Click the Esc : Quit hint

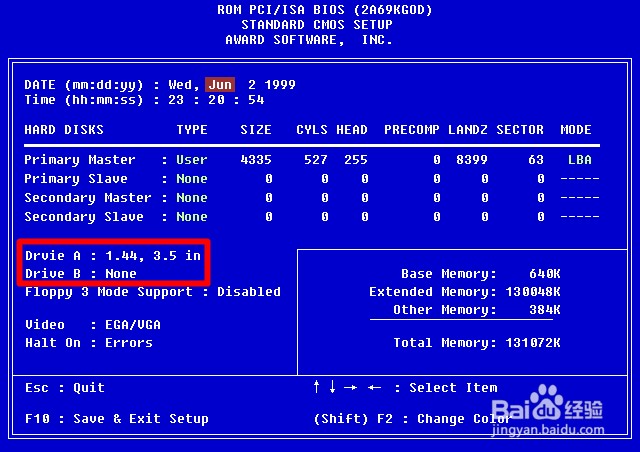point(65,387)
